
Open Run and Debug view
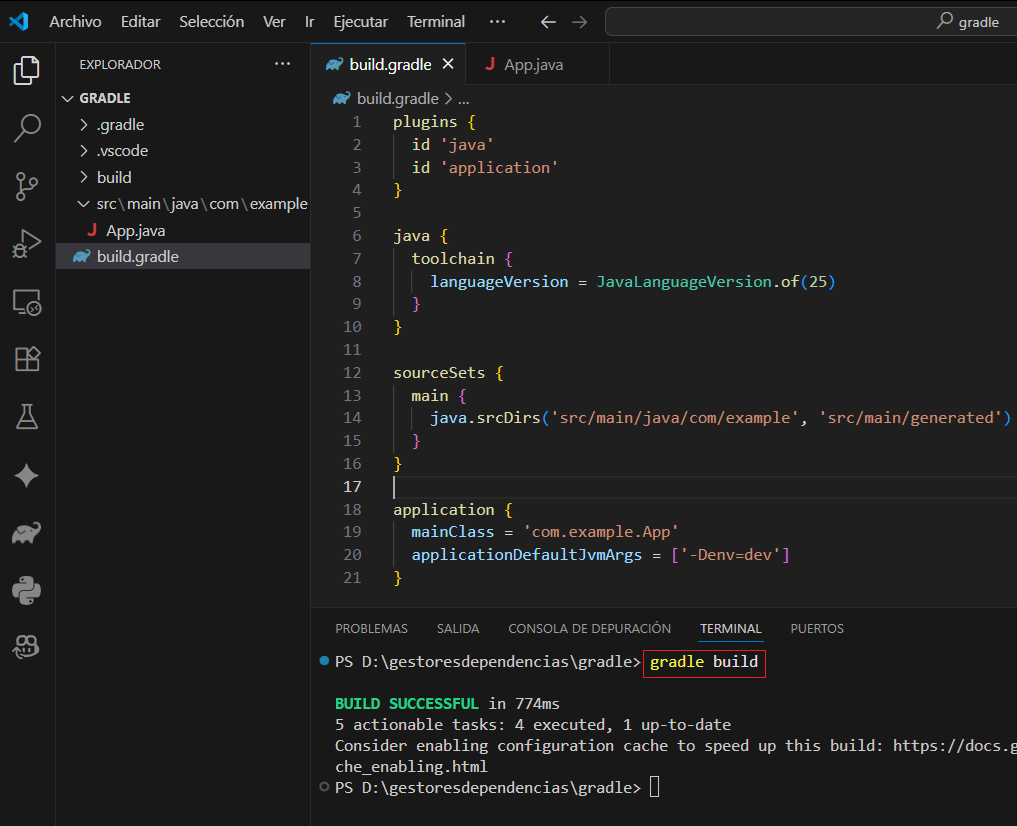[x=27, y=243]
